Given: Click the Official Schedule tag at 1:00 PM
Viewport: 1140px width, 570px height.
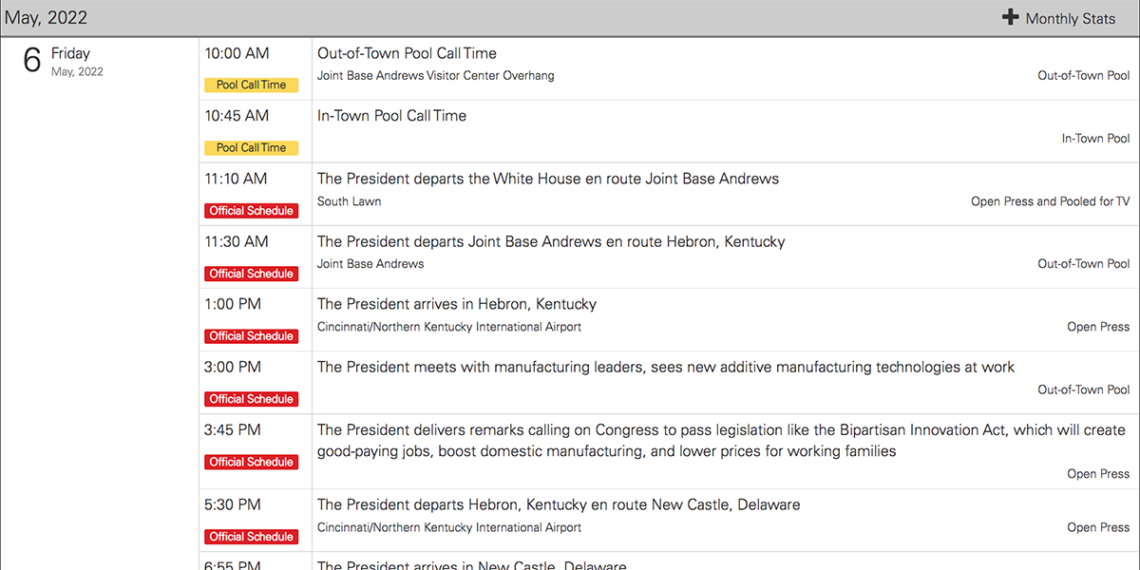Looking at the screenshot, I should tap(252, 336).
